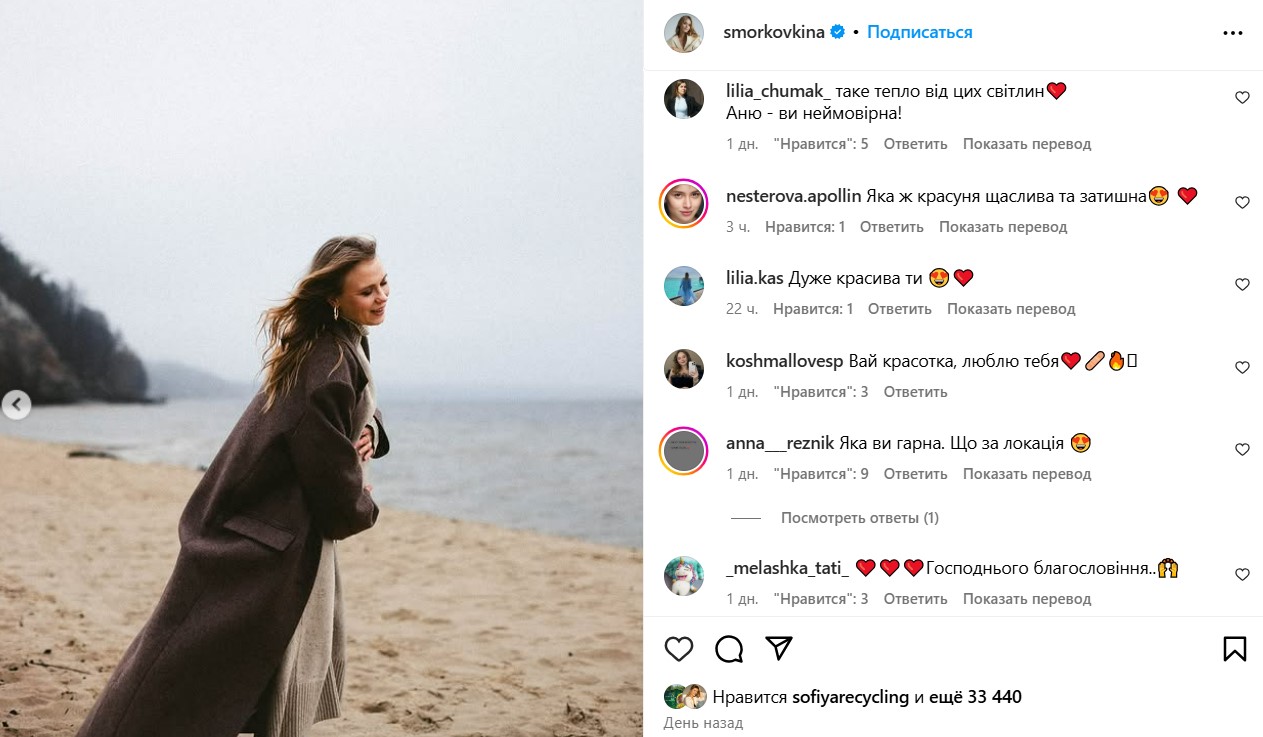Expand replies under anna___reznik's comment

[x=859, y=518]
